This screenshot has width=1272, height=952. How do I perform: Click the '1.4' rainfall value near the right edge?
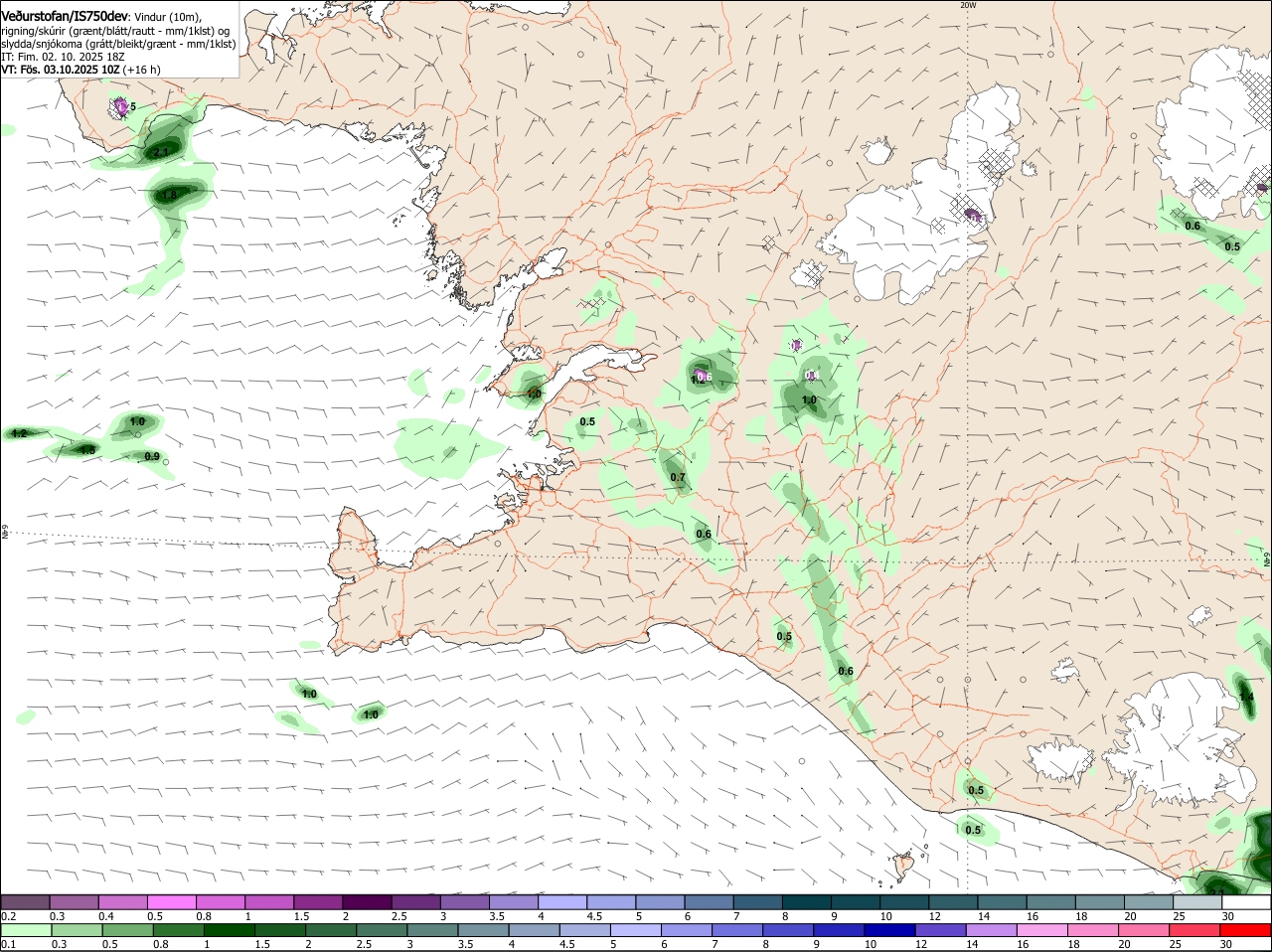[x=1246, y=699]
